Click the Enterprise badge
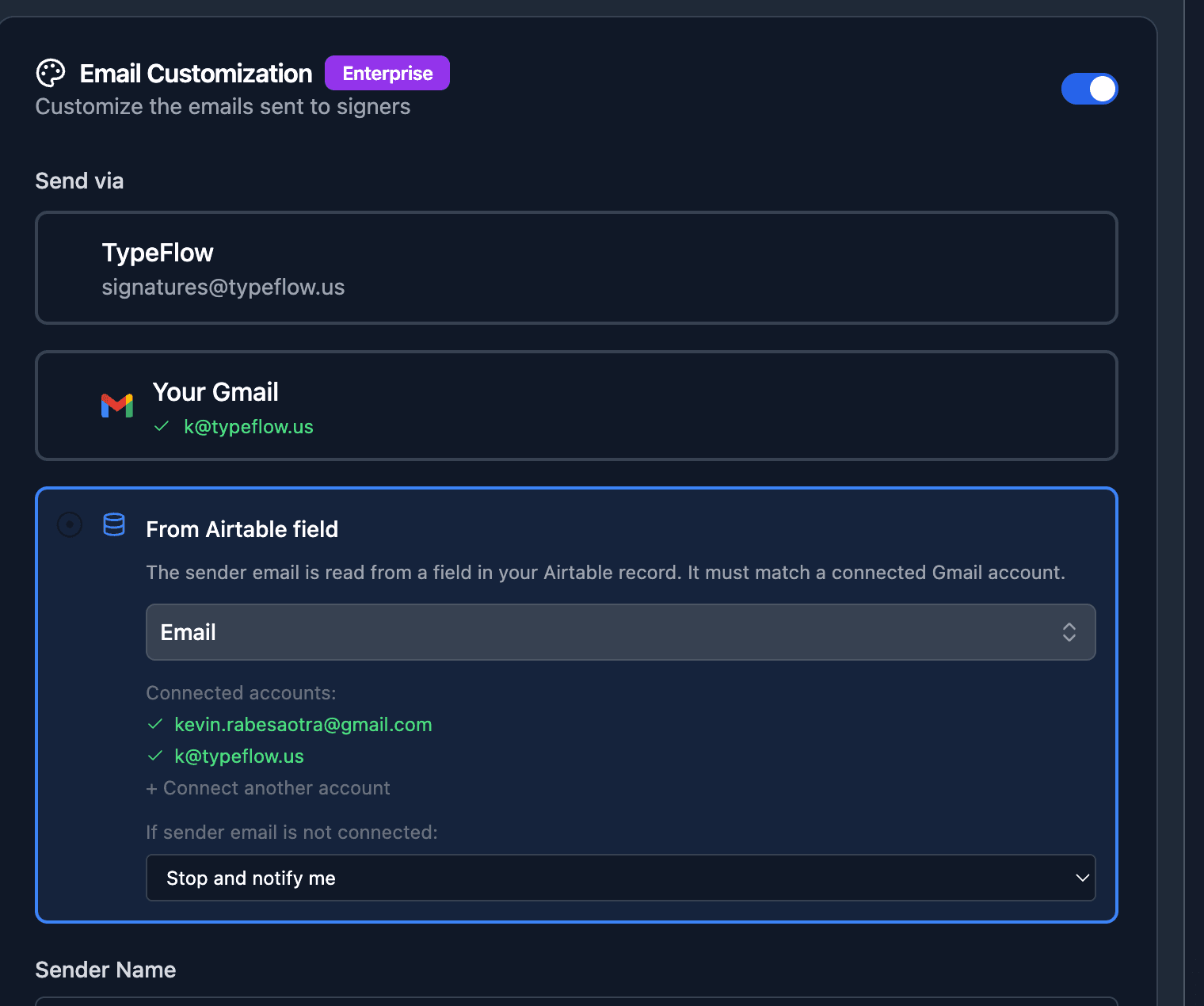 pos(387,73)
